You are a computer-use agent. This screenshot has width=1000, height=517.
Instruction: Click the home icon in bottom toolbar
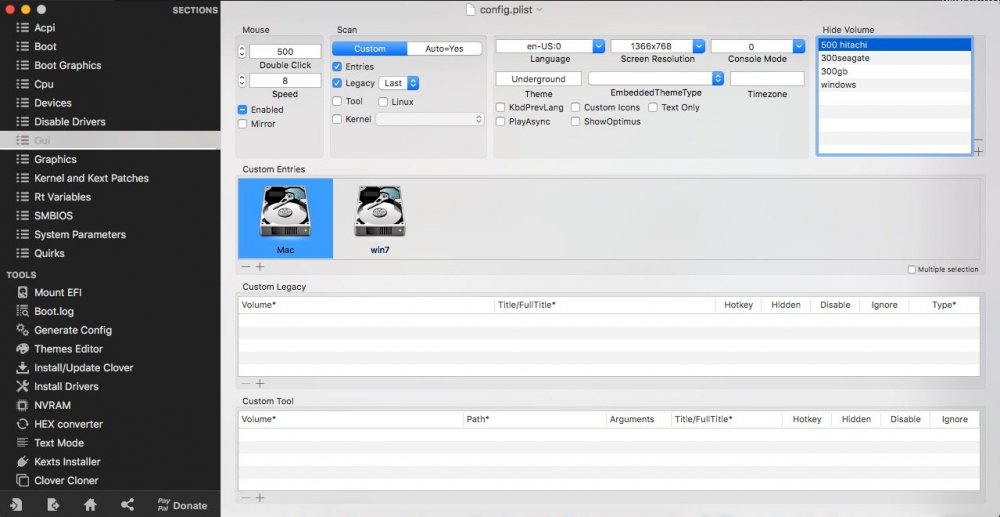click(x=91, y=505)
